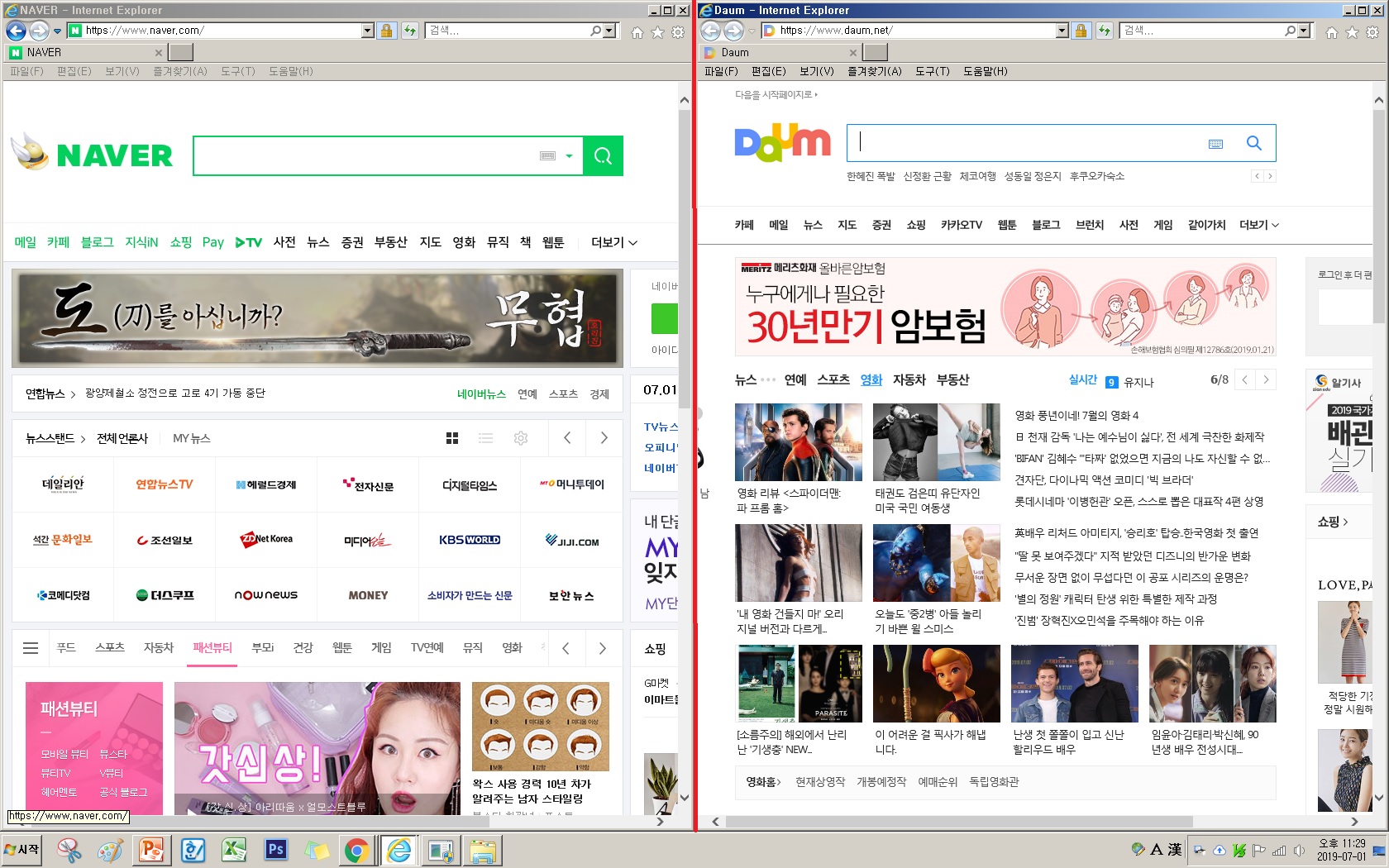Viewport: 1389px width, 868px height.
Task: Select the 영화 tab in Daum news section
Action: pyautogui.click(x=871, y=379)
